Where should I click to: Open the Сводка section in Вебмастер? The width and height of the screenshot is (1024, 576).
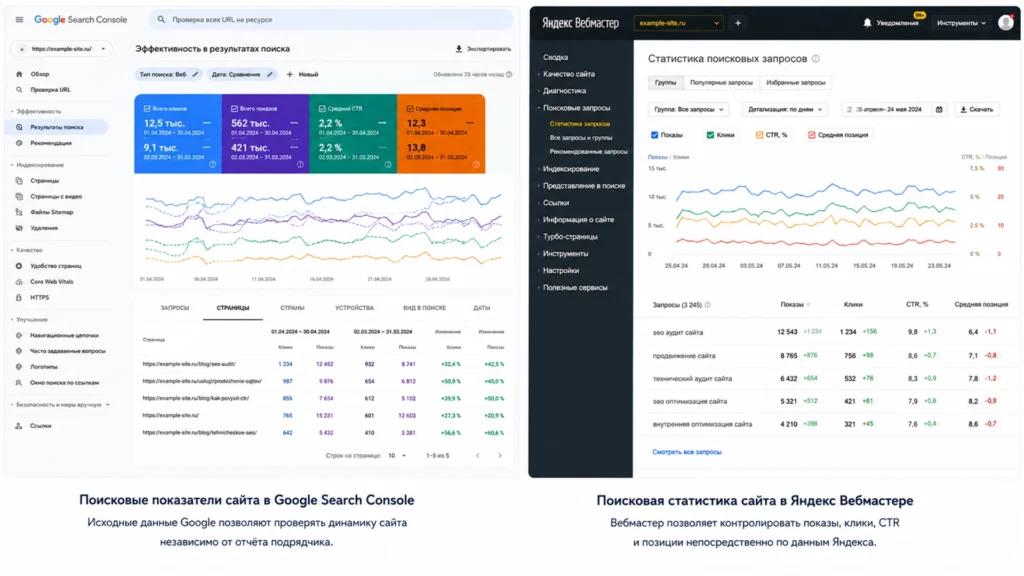point(555,57)
